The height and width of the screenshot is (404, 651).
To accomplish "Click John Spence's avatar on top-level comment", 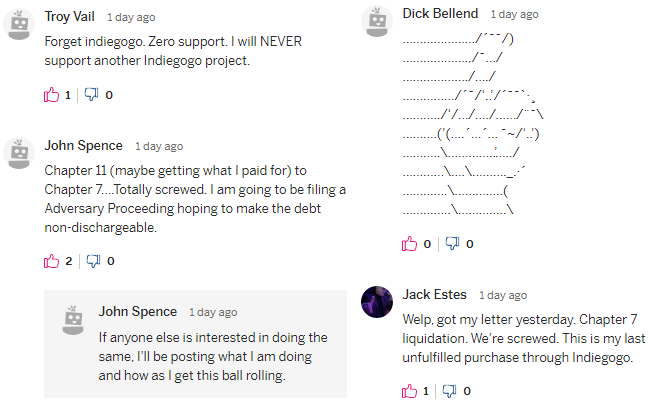I will click(x=21, y=152).
